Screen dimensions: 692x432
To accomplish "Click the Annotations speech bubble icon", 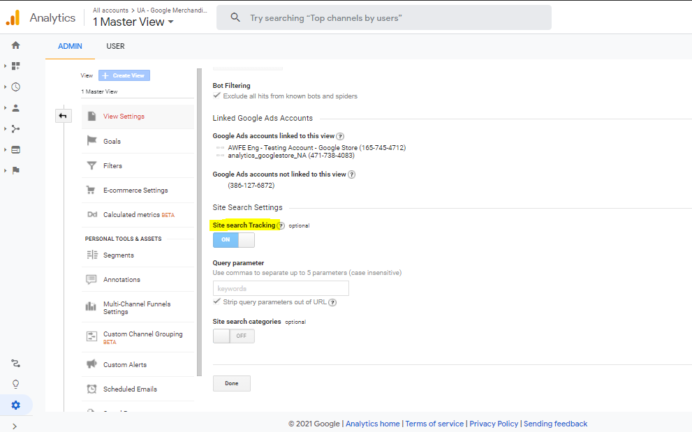I will pyautogui.click(x=91, y=279).
